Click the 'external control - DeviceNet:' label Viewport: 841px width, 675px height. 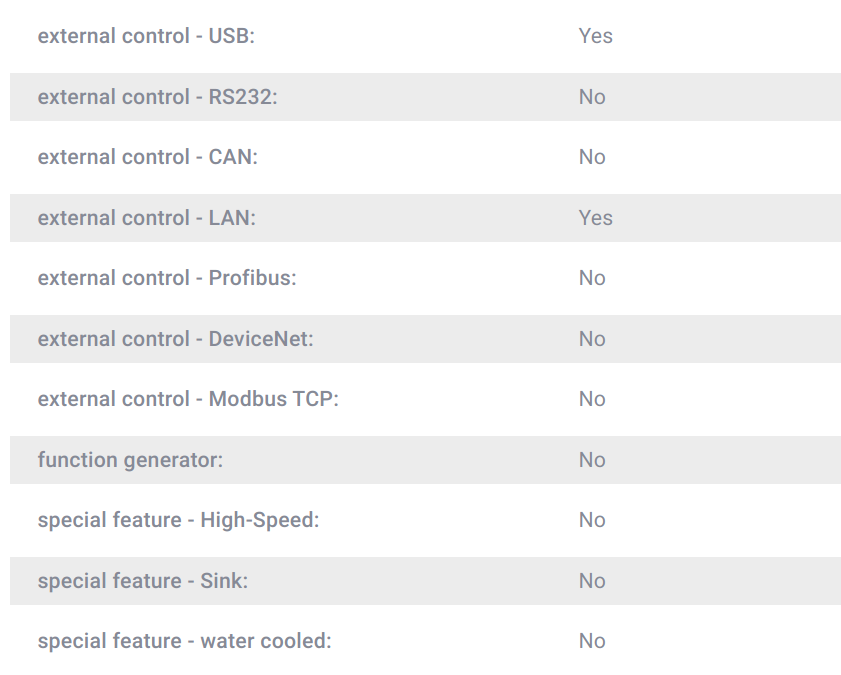click(x=175, y=339)
